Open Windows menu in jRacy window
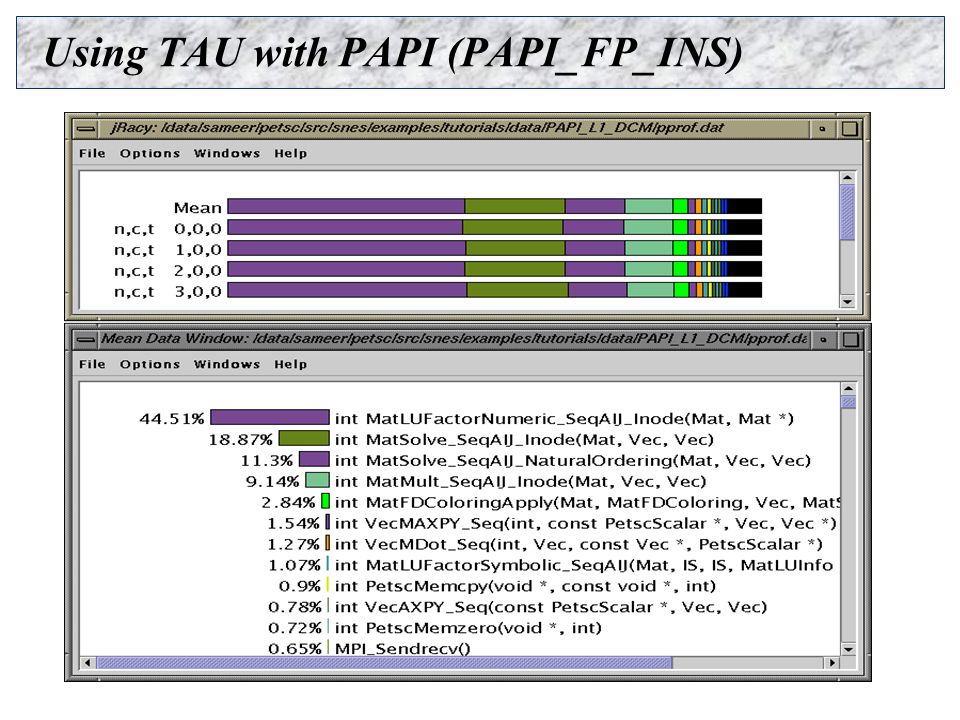Screen dimensions: 960x720 point(227,153)
